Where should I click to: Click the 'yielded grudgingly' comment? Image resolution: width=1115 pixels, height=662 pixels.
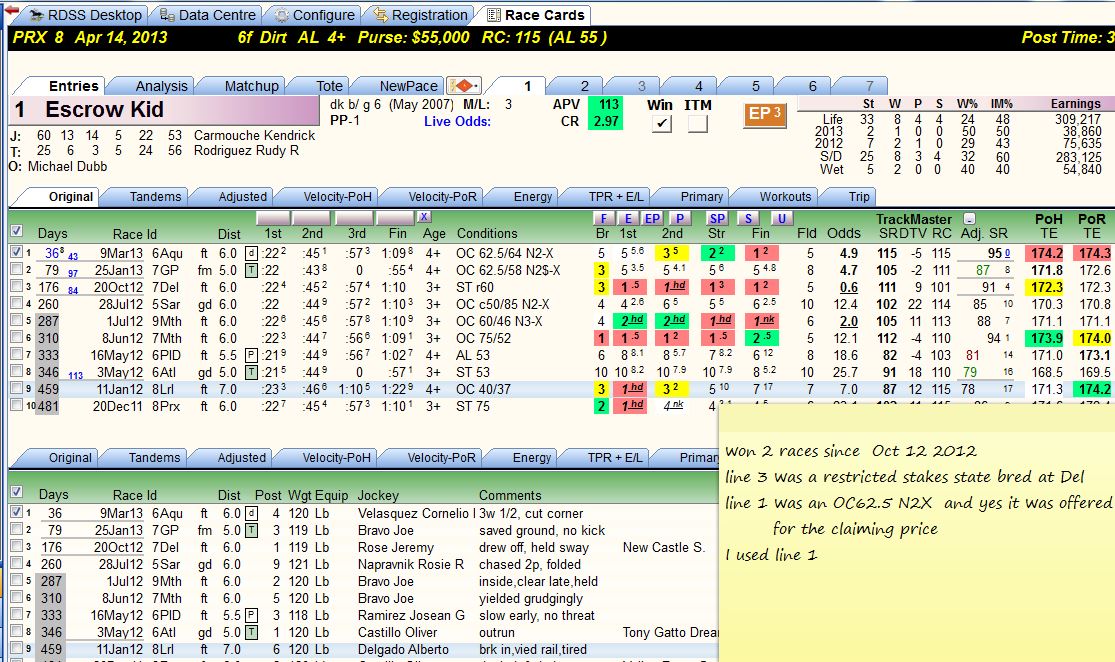530,599
